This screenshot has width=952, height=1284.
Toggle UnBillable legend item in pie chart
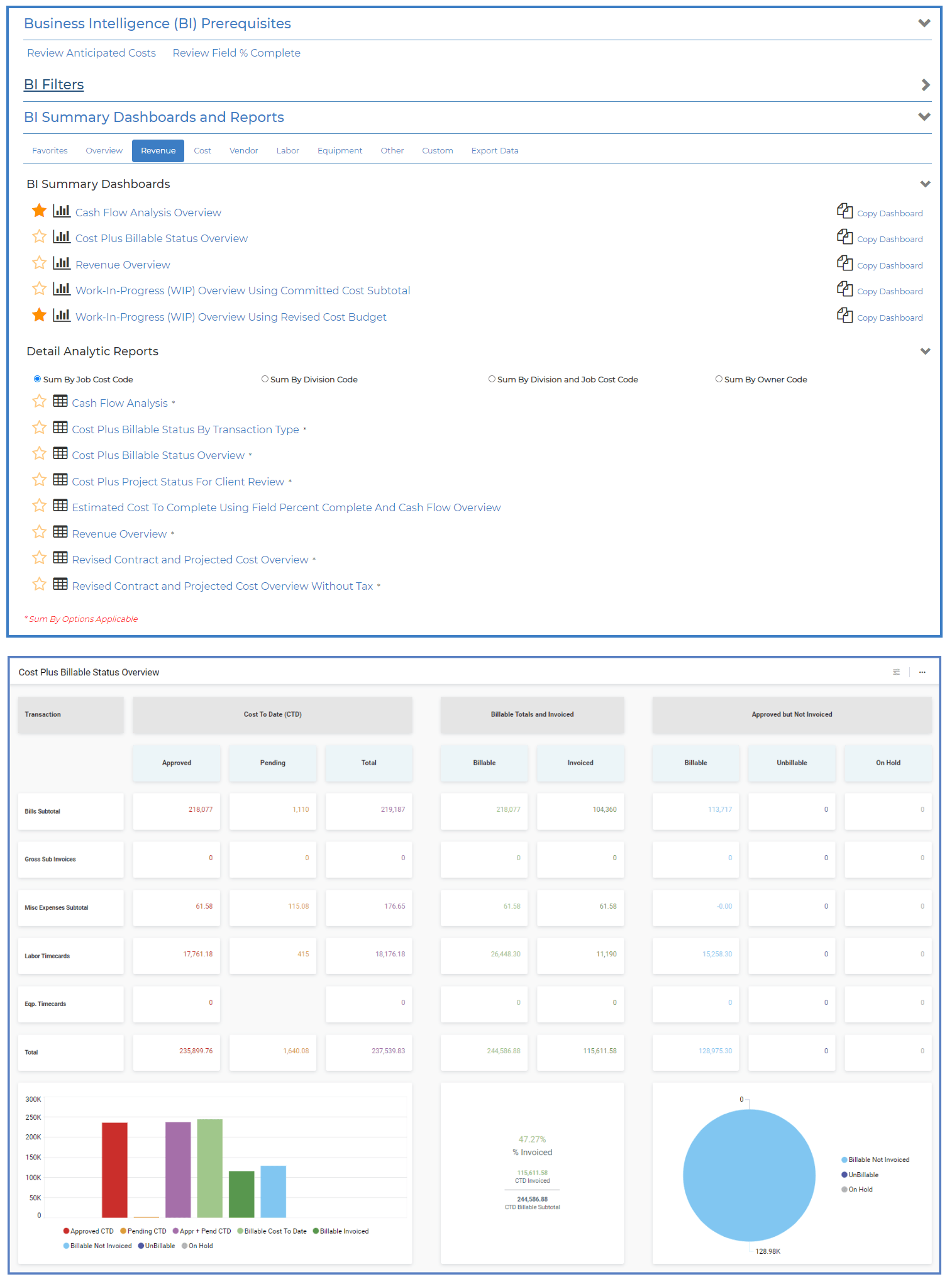point(860,1175)
